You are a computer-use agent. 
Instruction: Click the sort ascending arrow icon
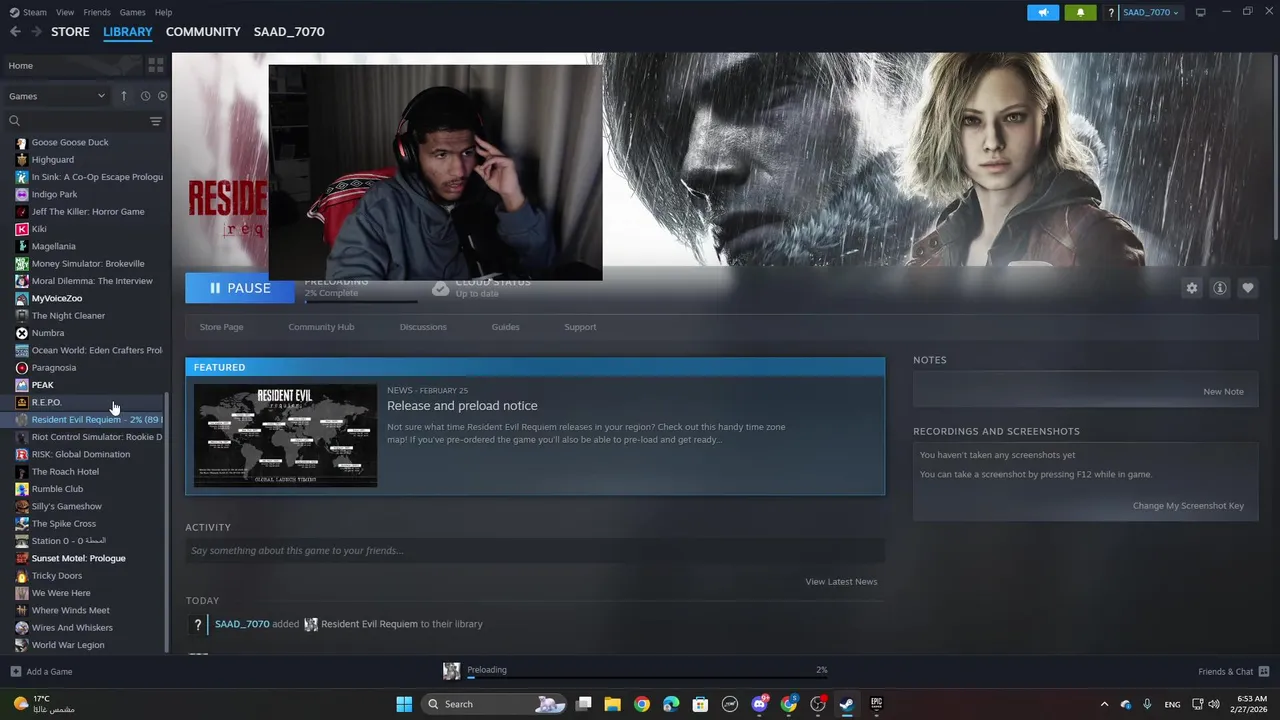(124, 96)
